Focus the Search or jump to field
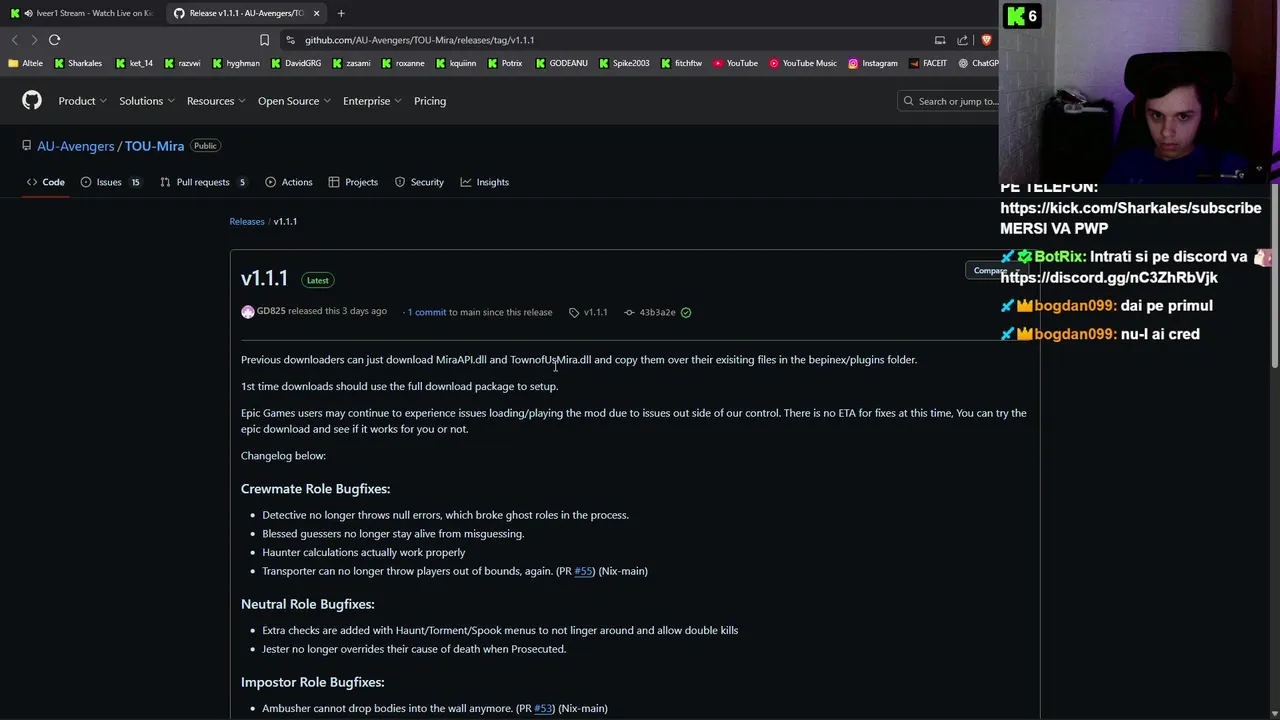1280x720 pixels. point(949,101)
